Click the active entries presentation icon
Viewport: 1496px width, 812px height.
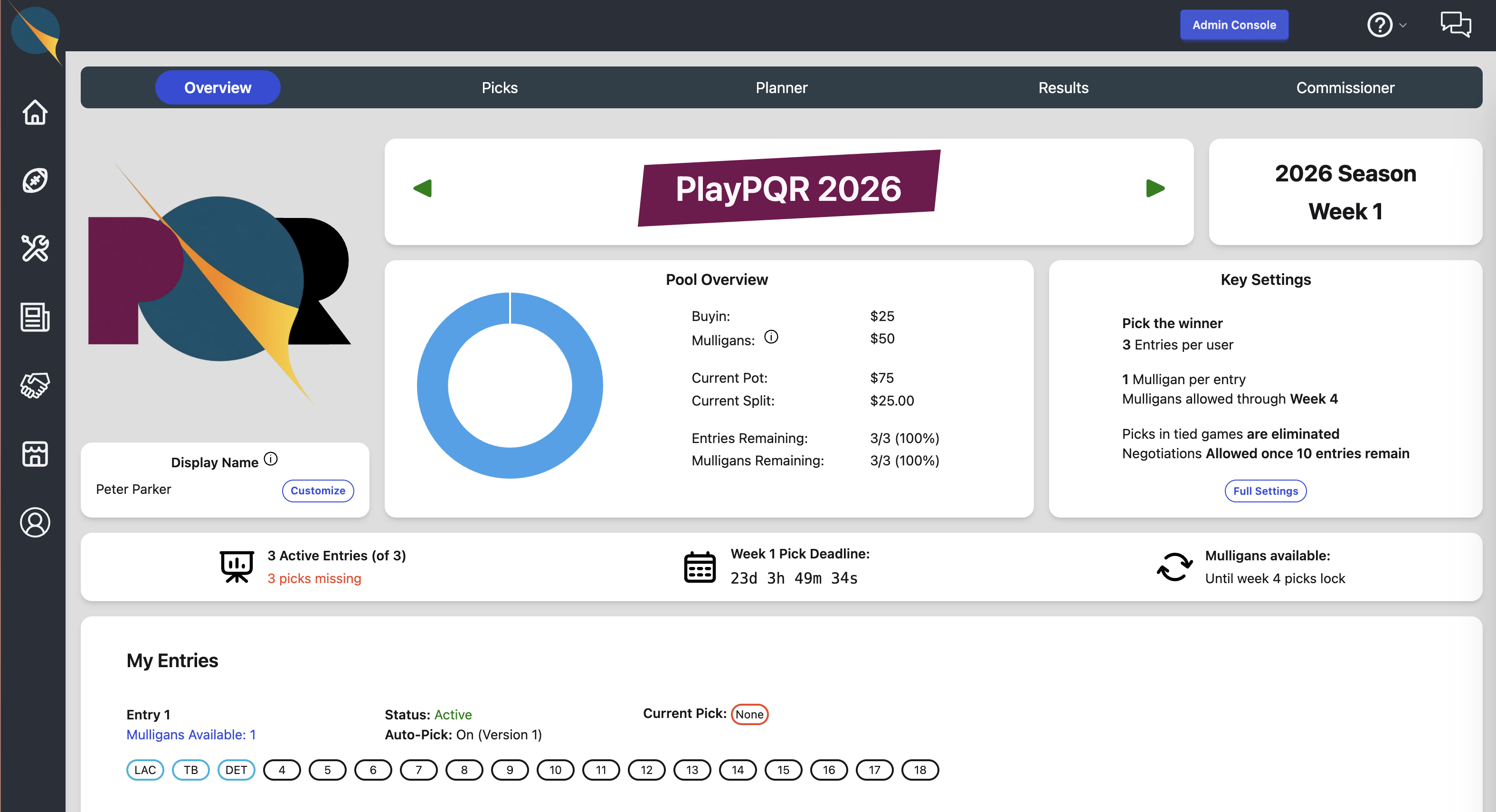237,567
